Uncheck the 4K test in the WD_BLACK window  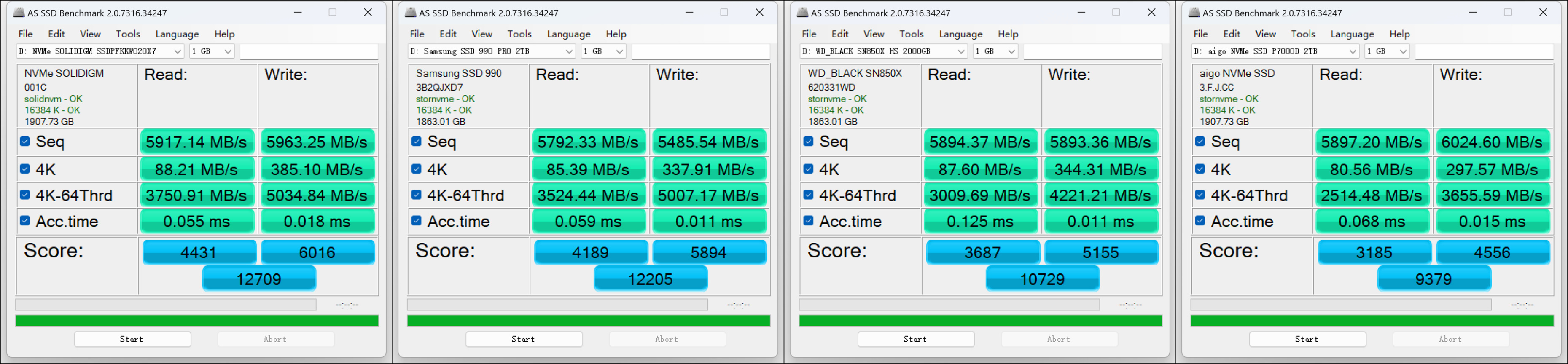(x=808, y=169)
